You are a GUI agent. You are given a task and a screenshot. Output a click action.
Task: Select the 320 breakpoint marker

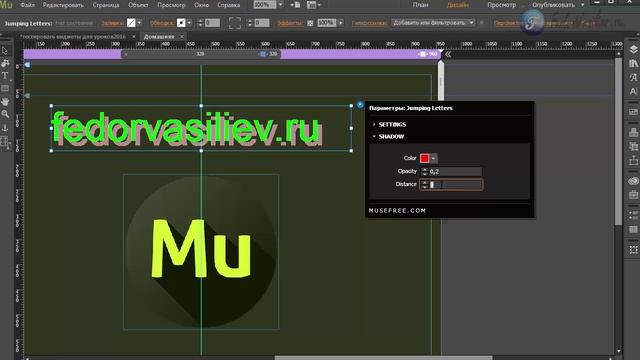(268, 54)
